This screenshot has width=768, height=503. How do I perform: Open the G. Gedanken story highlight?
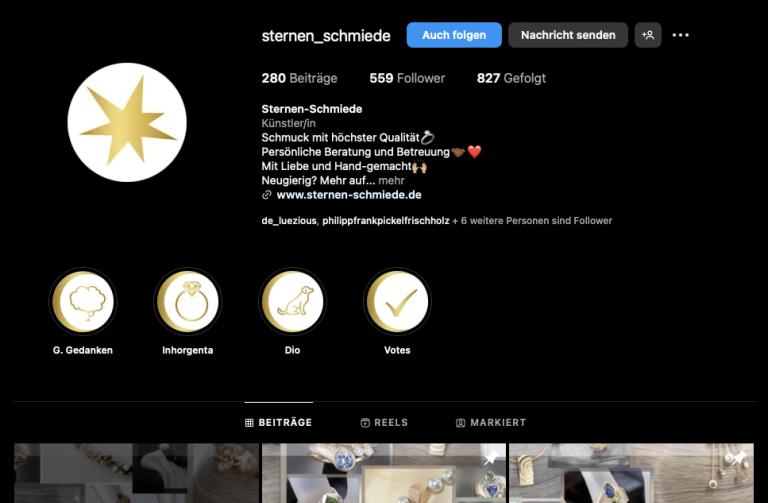tap(83, 302)
